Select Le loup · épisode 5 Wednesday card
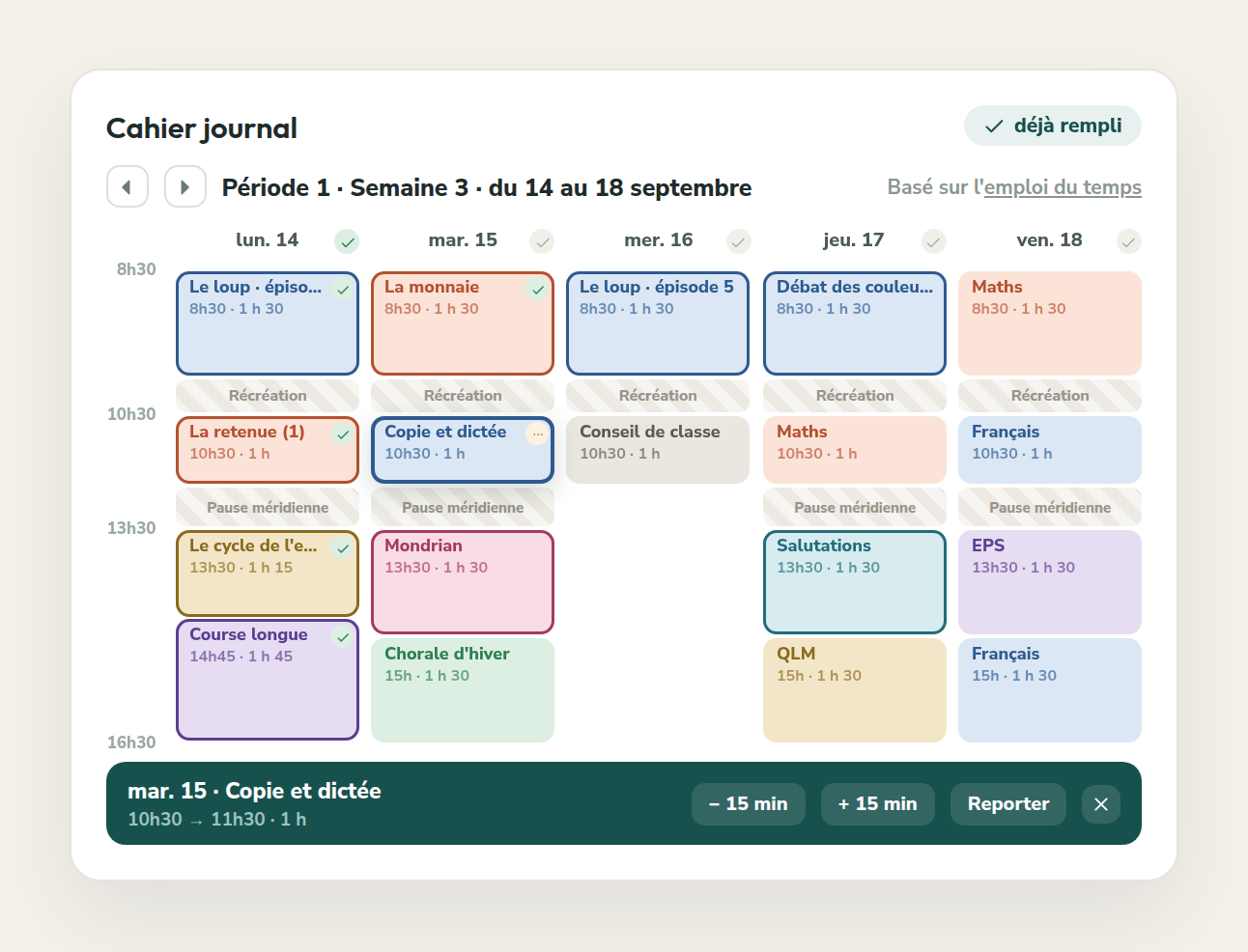The width and height of the screenshot is (1248, 952). tap(658, 323)
